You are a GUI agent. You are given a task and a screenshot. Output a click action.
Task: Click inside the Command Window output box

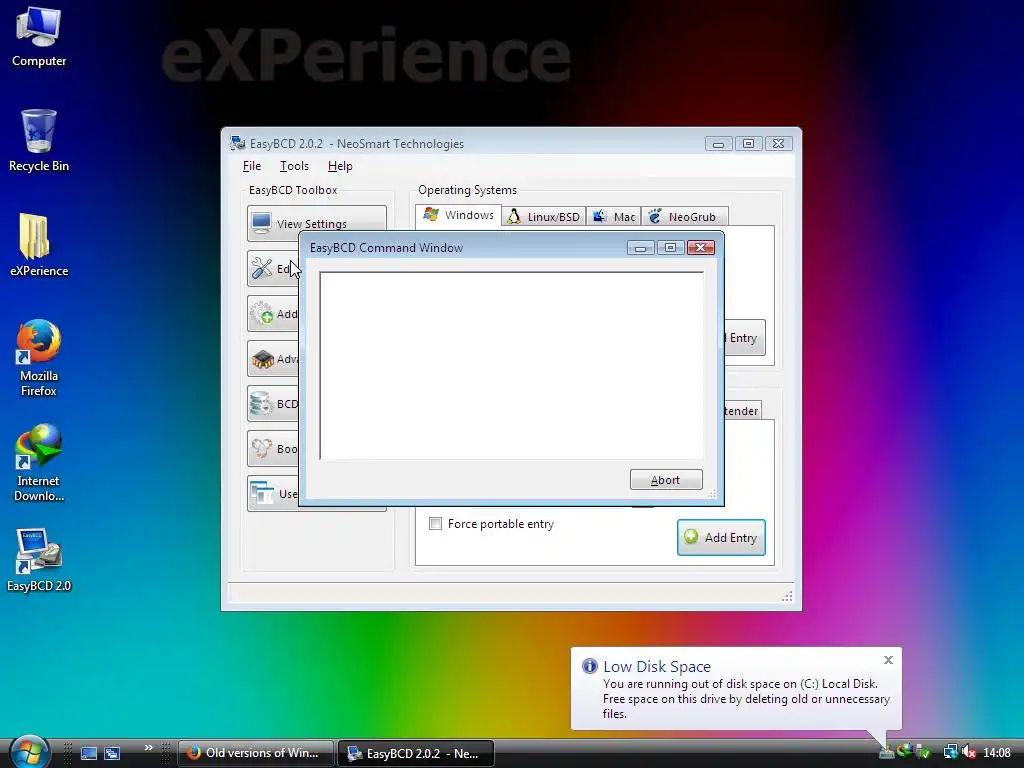[511, 366]
